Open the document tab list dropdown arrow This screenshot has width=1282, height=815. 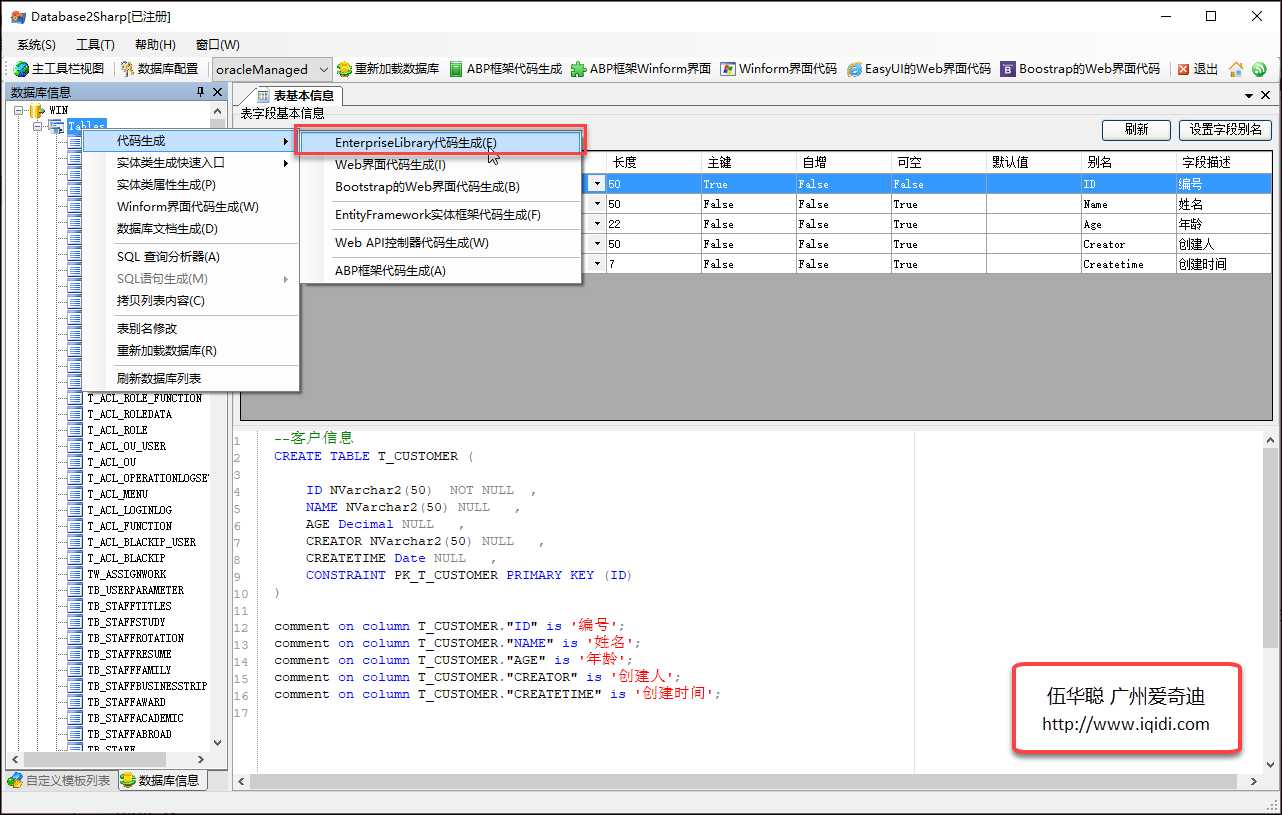coord(1248,95)
